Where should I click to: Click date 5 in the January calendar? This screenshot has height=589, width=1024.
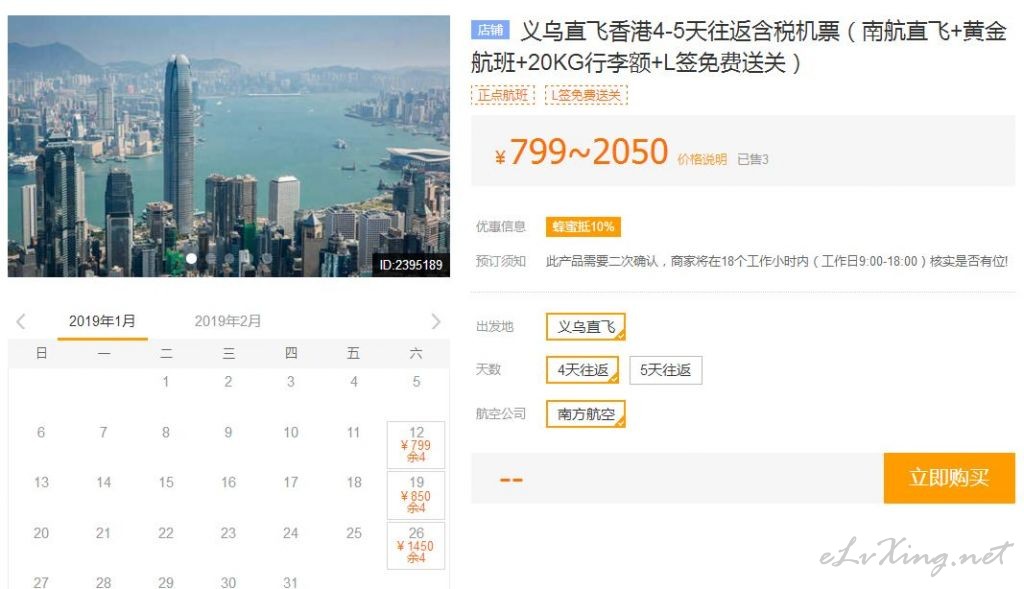[416, 381]
